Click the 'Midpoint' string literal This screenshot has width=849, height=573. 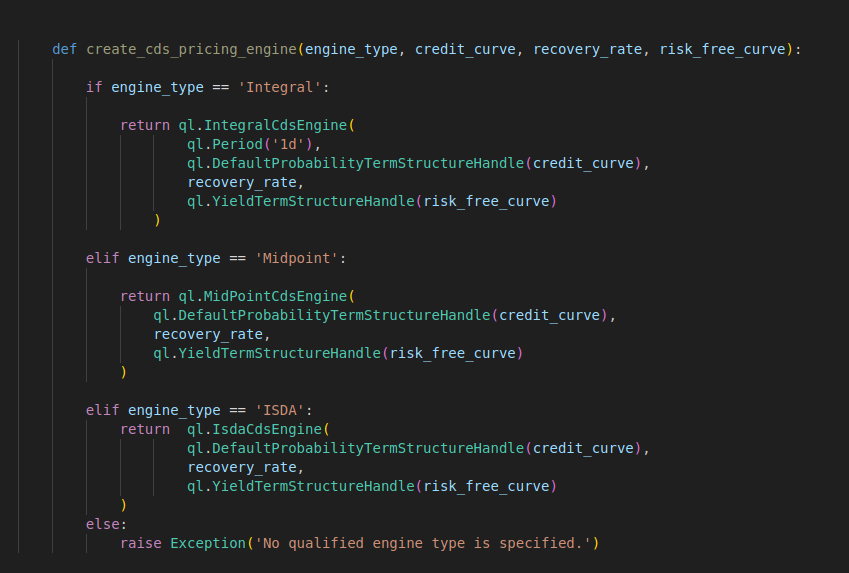[297, 258]
